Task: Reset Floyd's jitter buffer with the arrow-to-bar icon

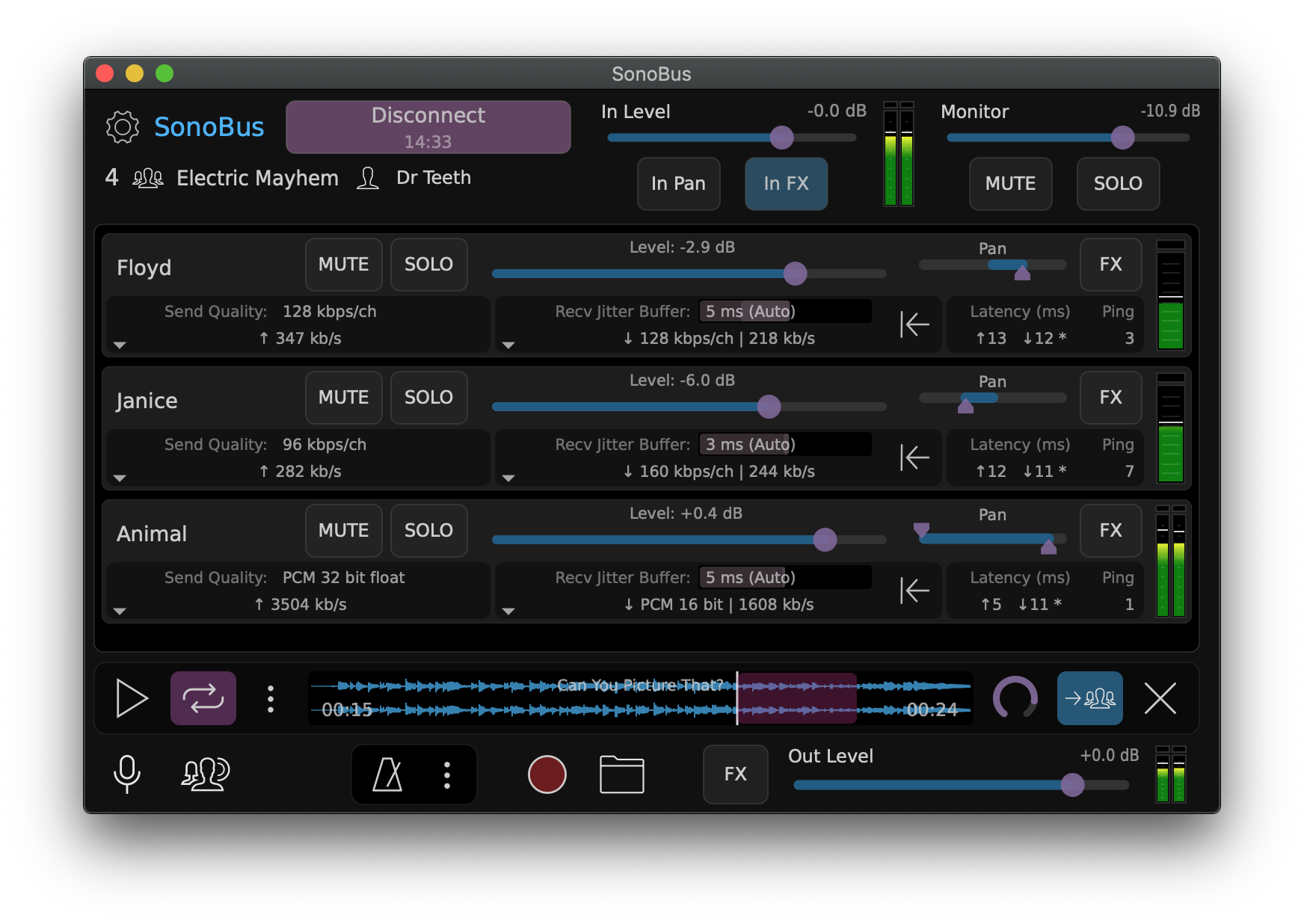Action: coord(914,324)
